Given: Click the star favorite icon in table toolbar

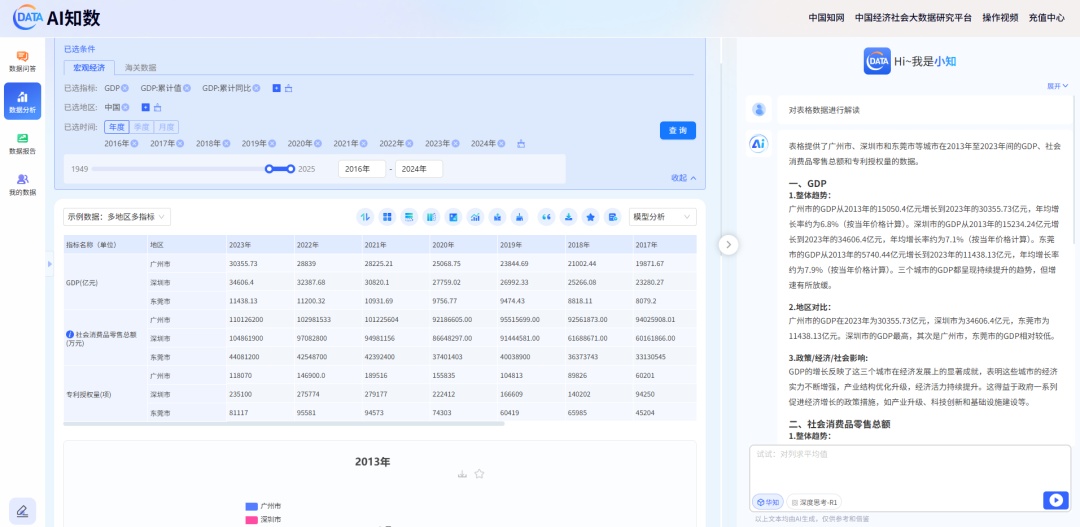Looking at the screenshot, I should 590,217.
